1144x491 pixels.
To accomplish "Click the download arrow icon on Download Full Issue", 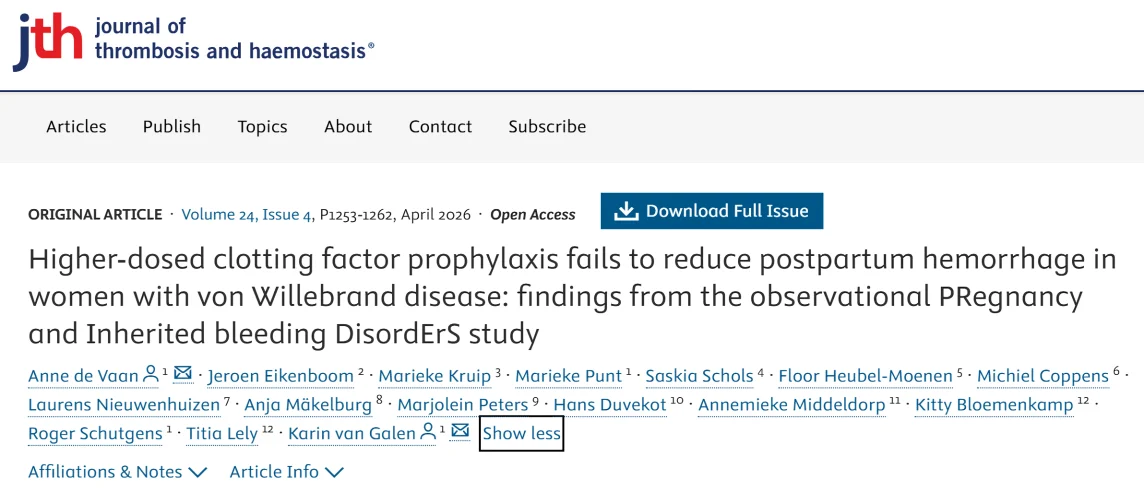I will click(x=626, y=211).
